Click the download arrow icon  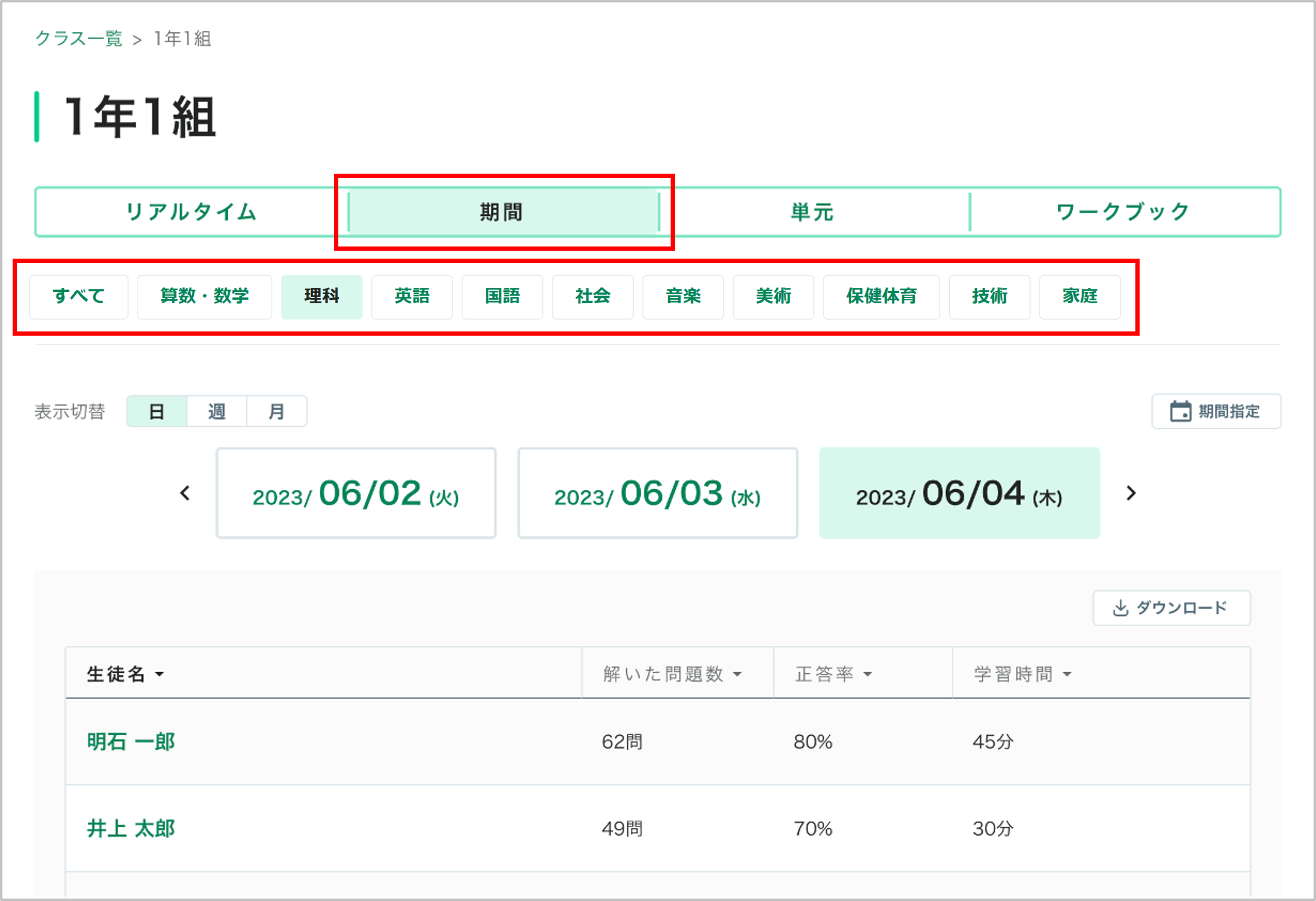[x=1120, y=608]
